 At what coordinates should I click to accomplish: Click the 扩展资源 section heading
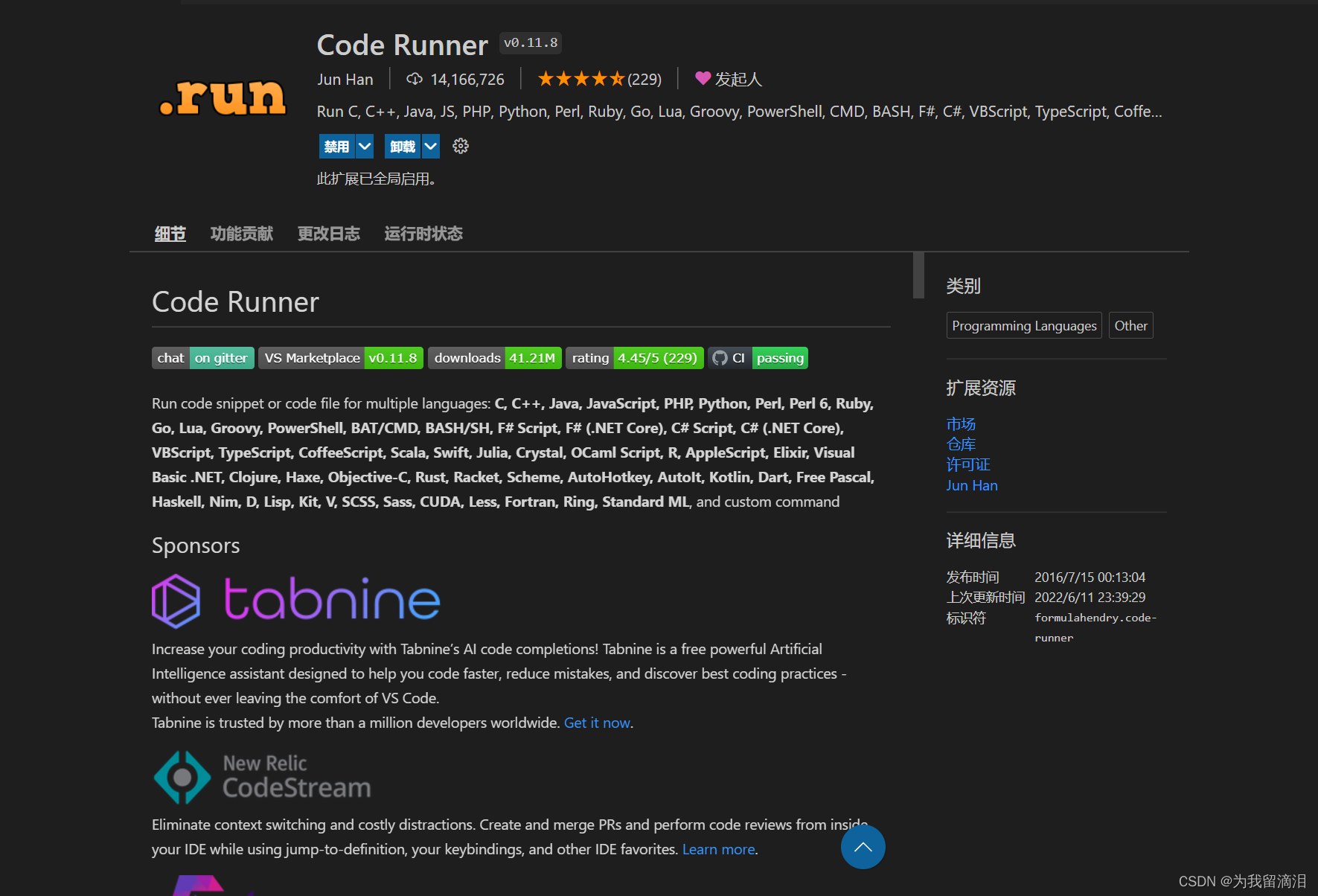(x=981, y=388)
